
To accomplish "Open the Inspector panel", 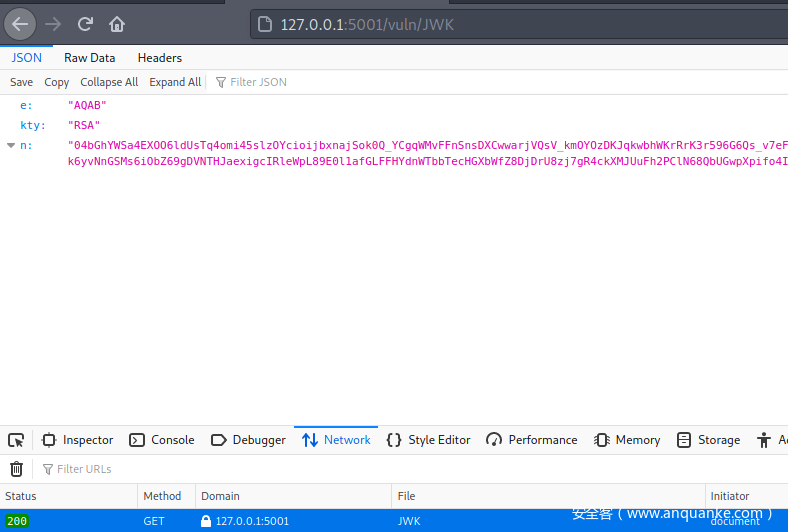I will click(77, 440).
